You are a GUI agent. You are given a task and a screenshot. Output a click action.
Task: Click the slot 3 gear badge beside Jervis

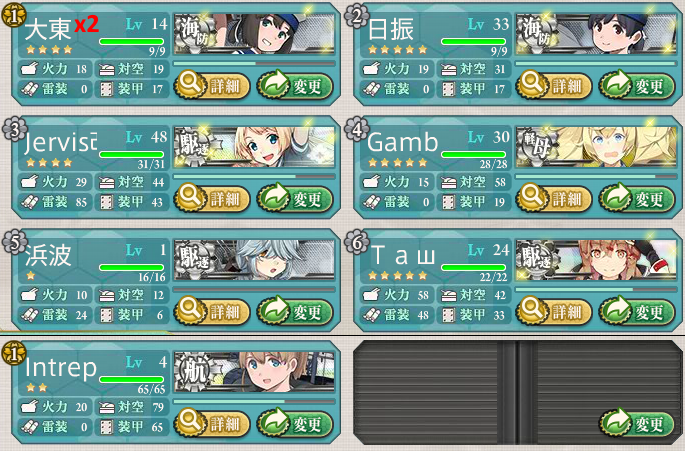[14, 129]
